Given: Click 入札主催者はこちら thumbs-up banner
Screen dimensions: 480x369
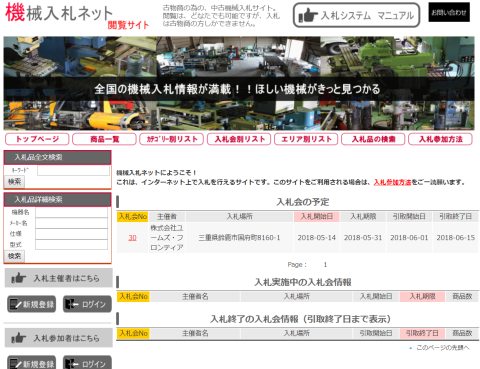Looking at the screenshot, I should pyautogui.click(x=58, y=278).
